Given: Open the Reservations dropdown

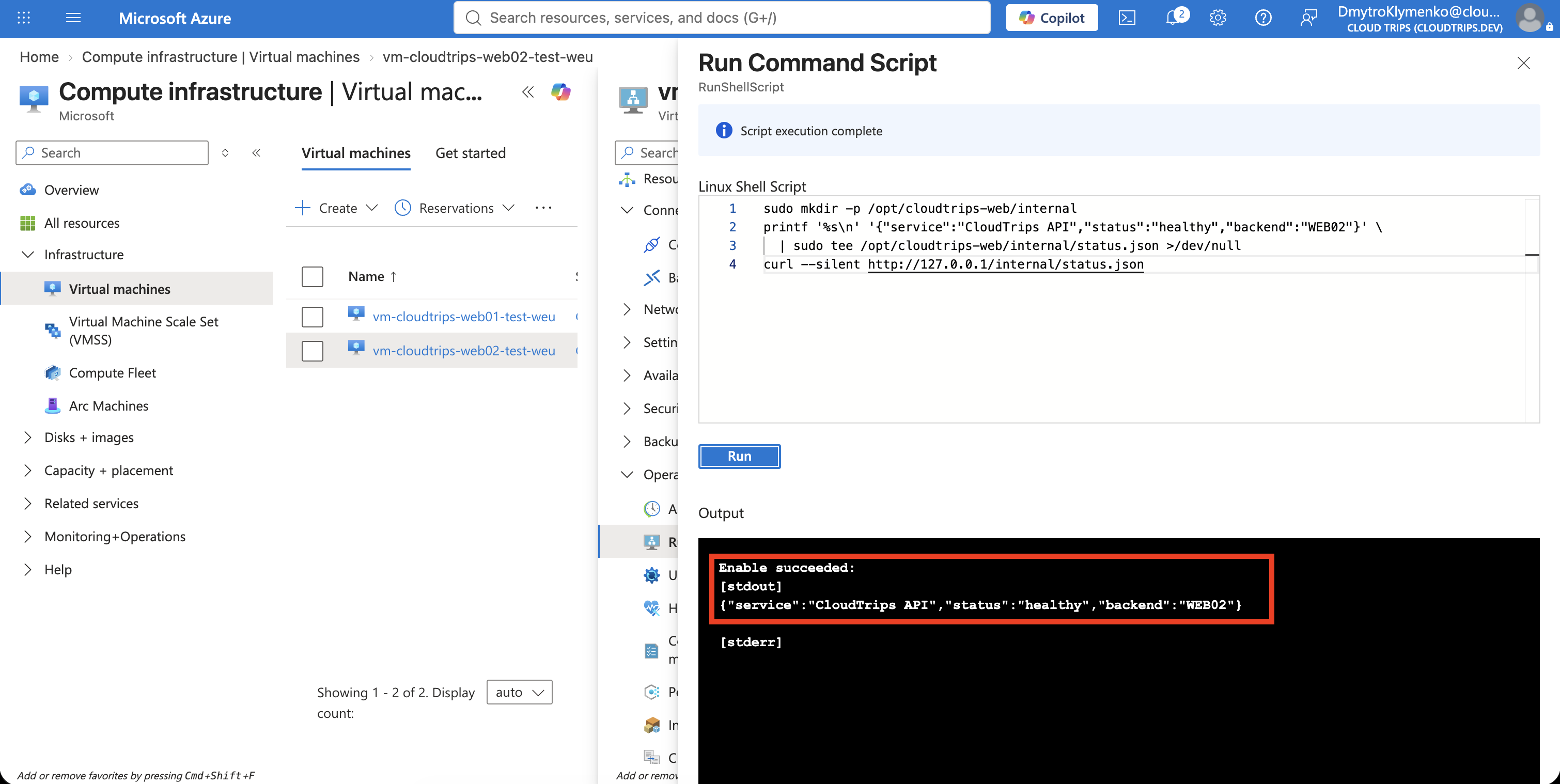Looking at the screenshot, I should tap(455, 208).
